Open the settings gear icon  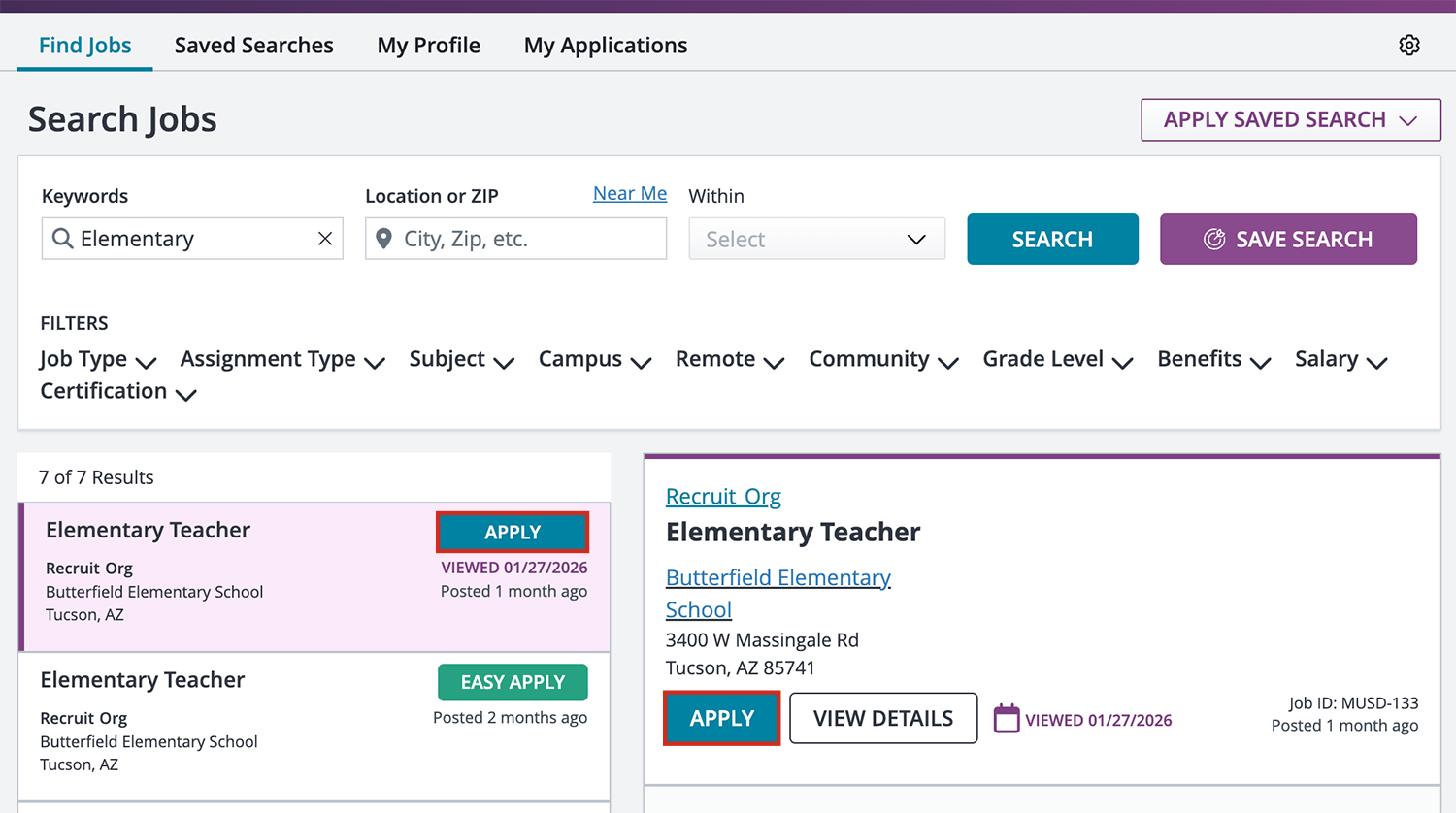click(x=1408, y=45)
